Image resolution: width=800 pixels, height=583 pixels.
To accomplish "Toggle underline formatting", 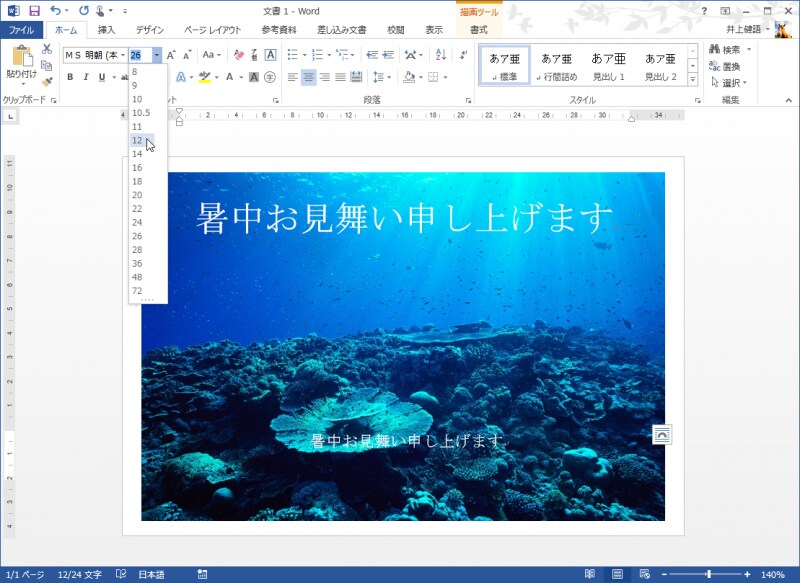I will coord(102,76).
